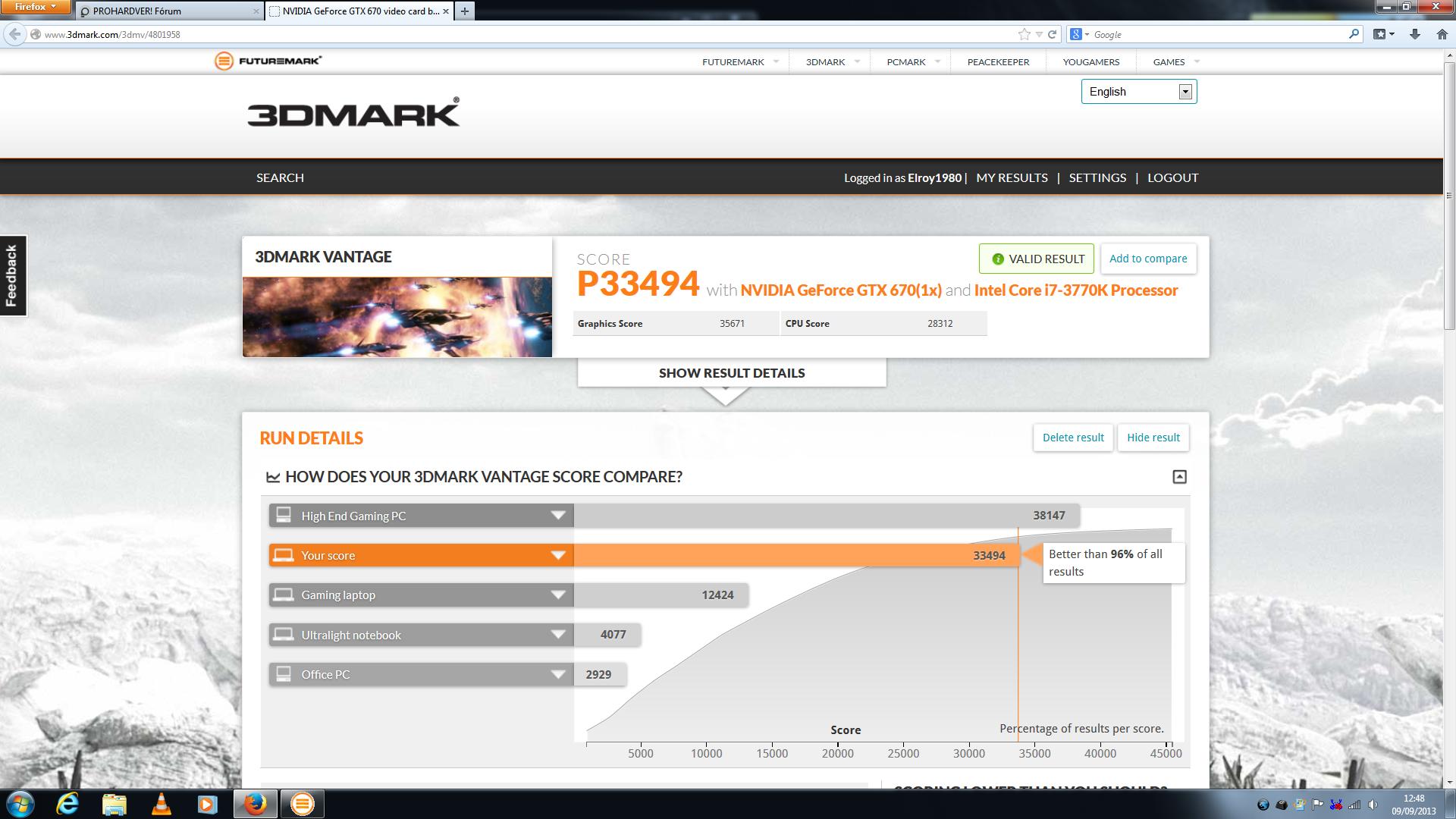
Task: Show result details expander
Action: 731,373
